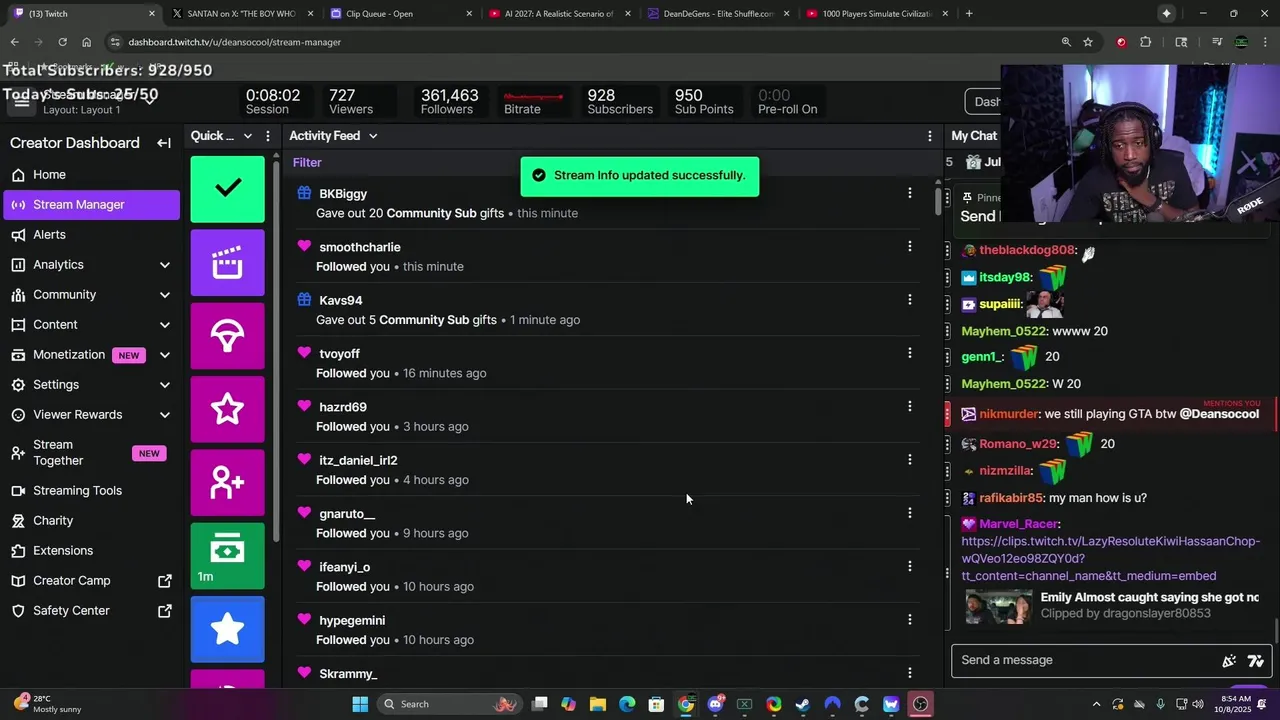Open Quick Actions dropdown arrow
The width and height of the screenshot is (1280, 720).
click(247, 136)
